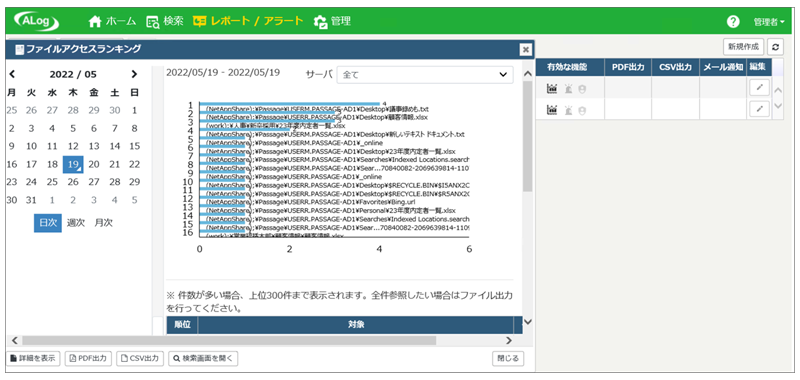Click the scroll-up arrow of the chart panel

pyautogui.click(x=528, y=74)
